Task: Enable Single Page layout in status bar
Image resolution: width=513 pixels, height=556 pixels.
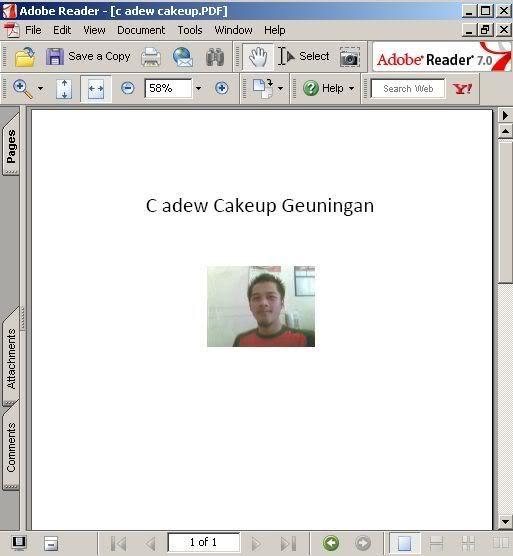Action: [404, 543]
